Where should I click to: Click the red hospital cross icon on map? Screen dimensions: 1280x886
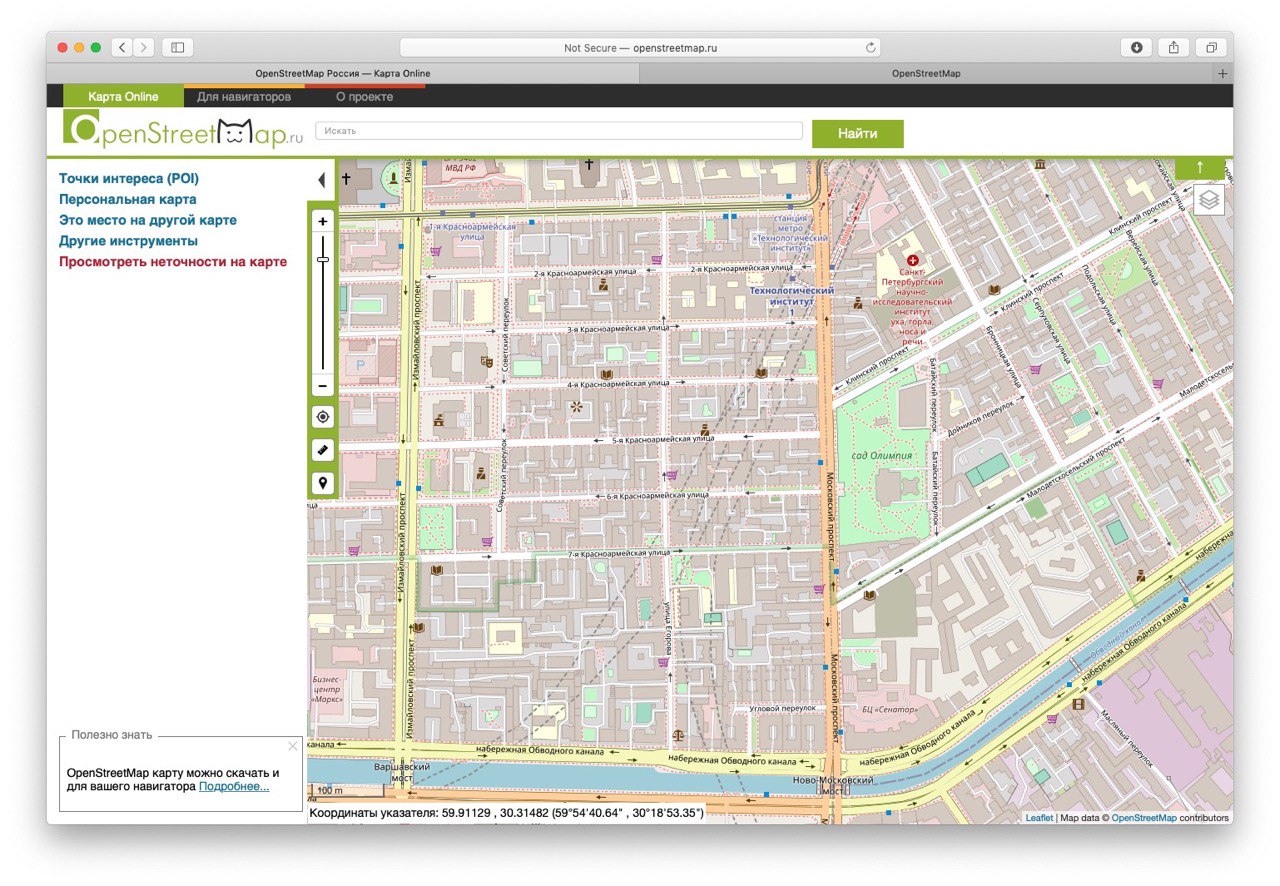pyautogui.click(x=912, y=259)
